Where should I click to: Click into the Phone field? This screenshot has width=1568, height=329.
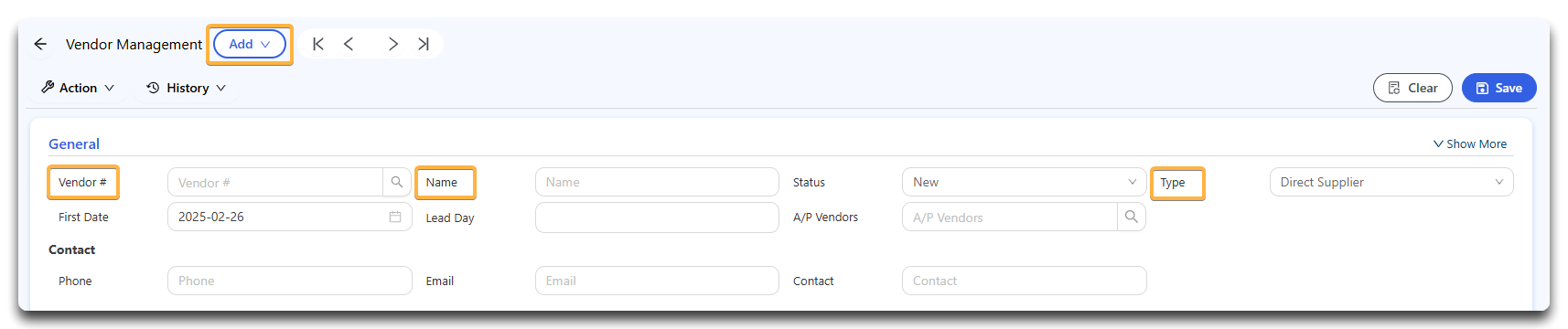[x=290, y=281]
